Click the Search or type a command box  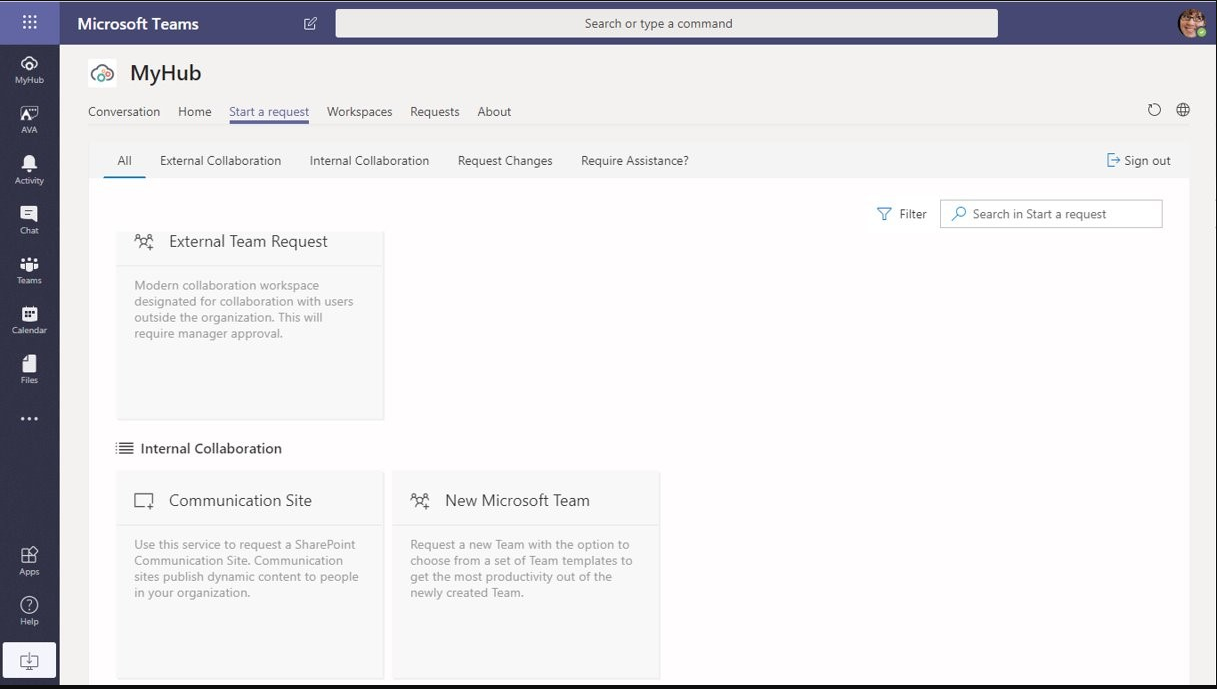[x=666, y=23]
